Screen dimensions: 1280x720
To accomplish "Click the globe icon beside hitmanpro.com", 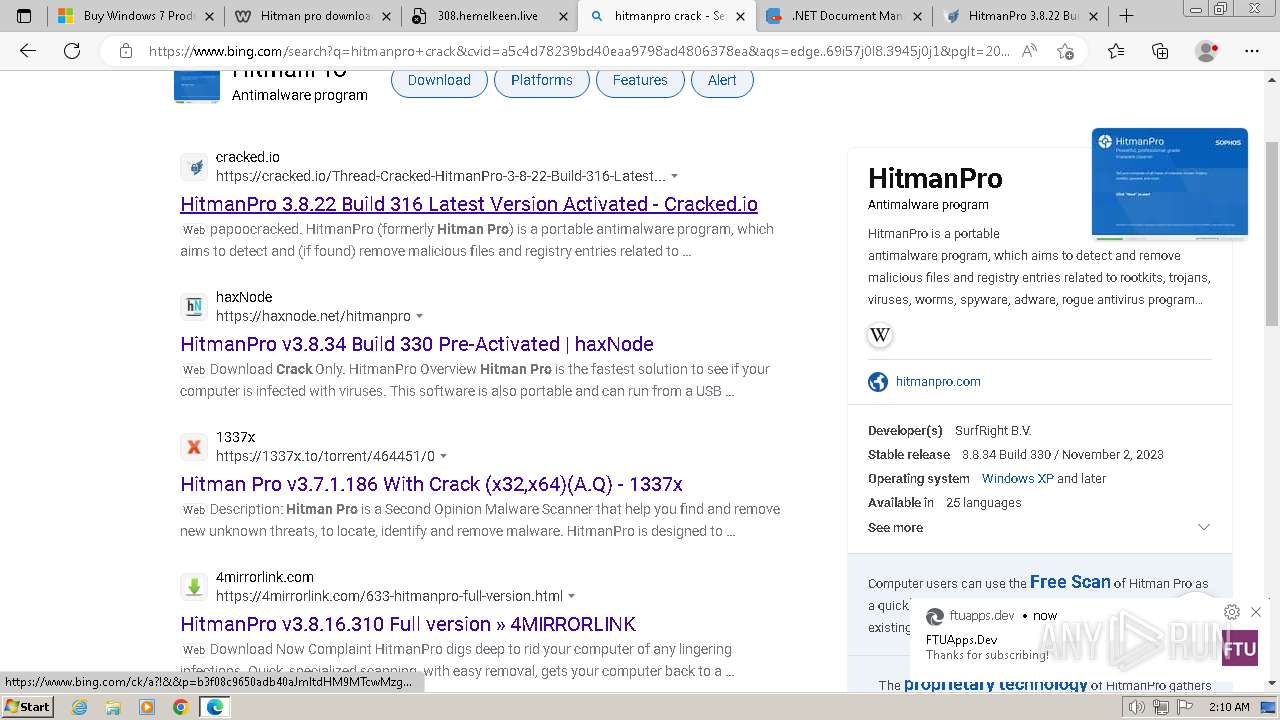I will [x=878, y=381].
